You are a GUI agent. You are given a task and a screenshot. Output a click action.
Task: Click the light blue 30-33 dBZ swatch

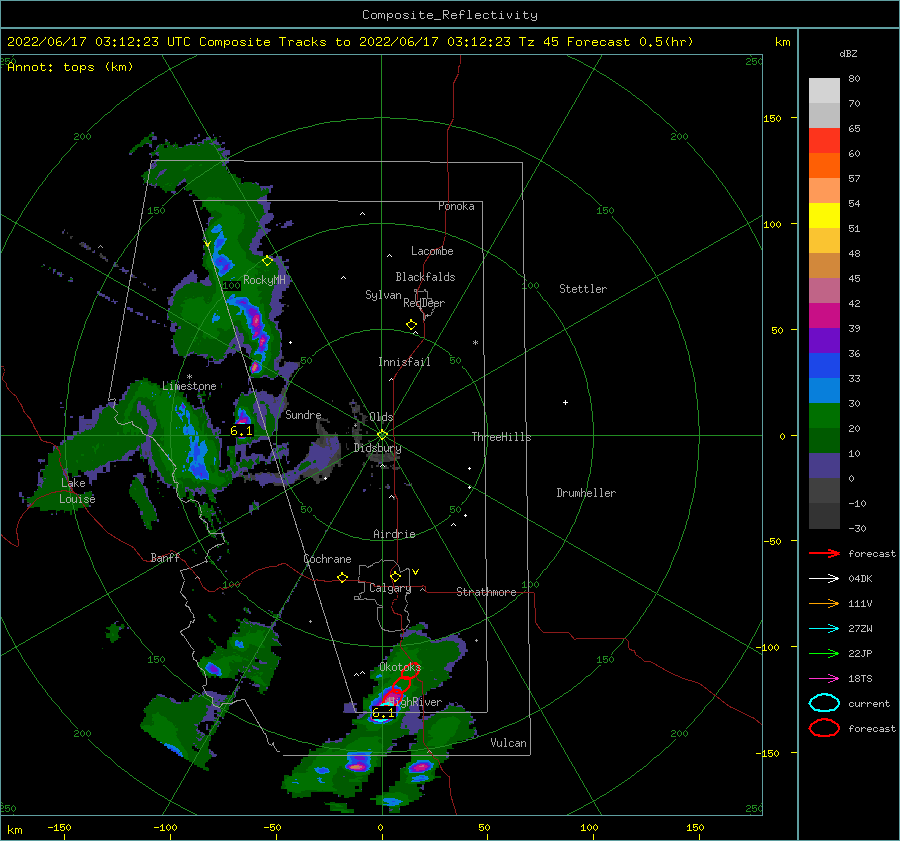(824, 391)
